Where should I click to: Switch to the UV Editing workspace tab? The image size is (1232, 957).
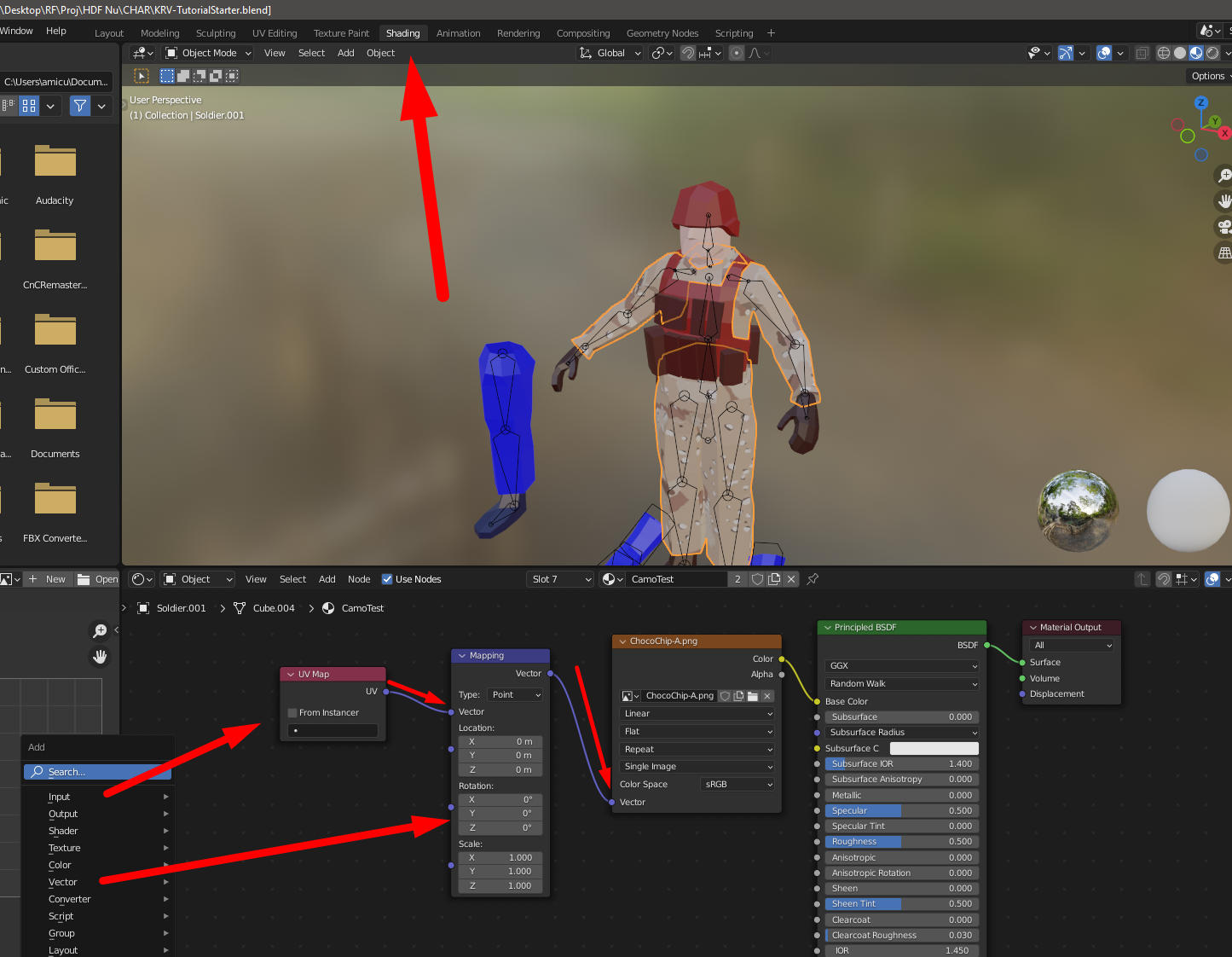coord(275,33)
